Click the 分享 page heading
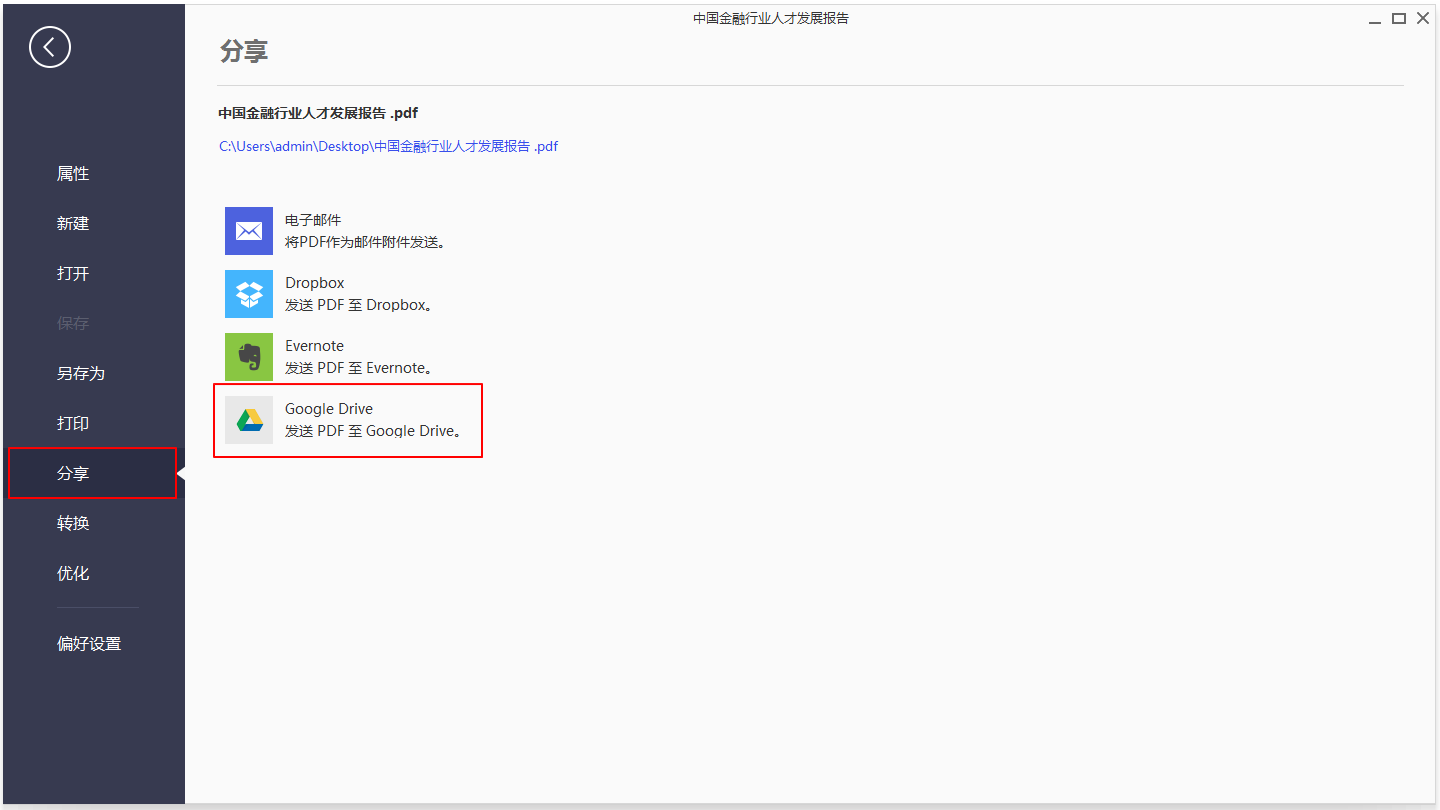1440x810 pixels. coord(244,51)
